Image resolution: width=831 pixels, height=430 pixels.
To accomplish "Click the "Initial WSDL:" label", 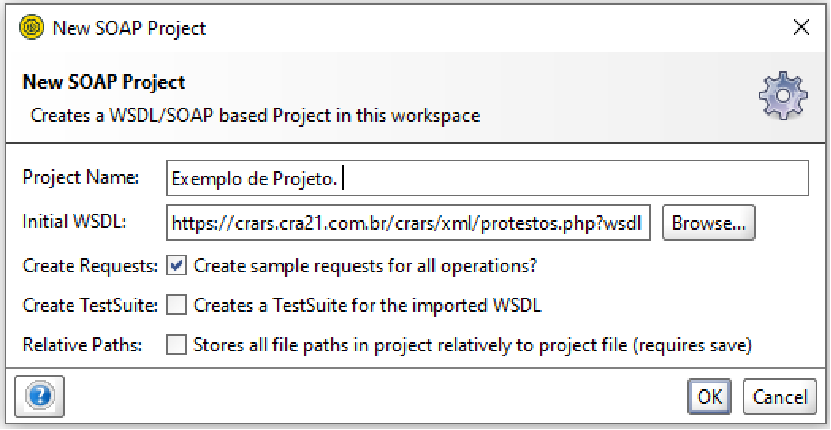I will pos(74,223).
